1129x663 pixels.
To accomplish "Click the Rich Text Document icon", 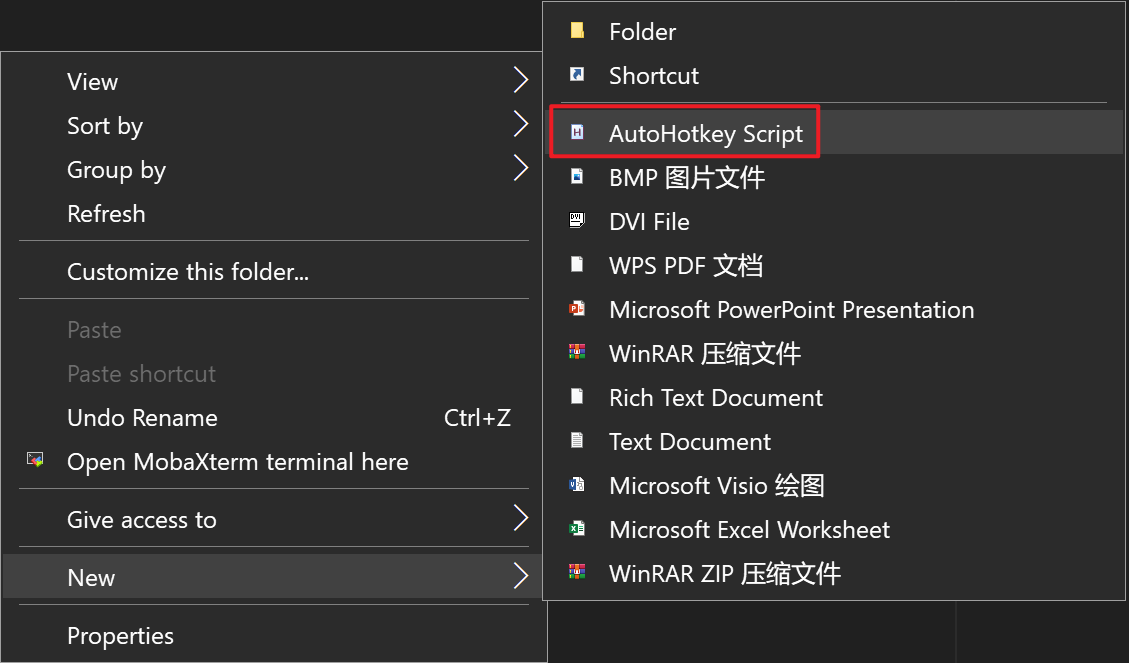I will (577, 396).
